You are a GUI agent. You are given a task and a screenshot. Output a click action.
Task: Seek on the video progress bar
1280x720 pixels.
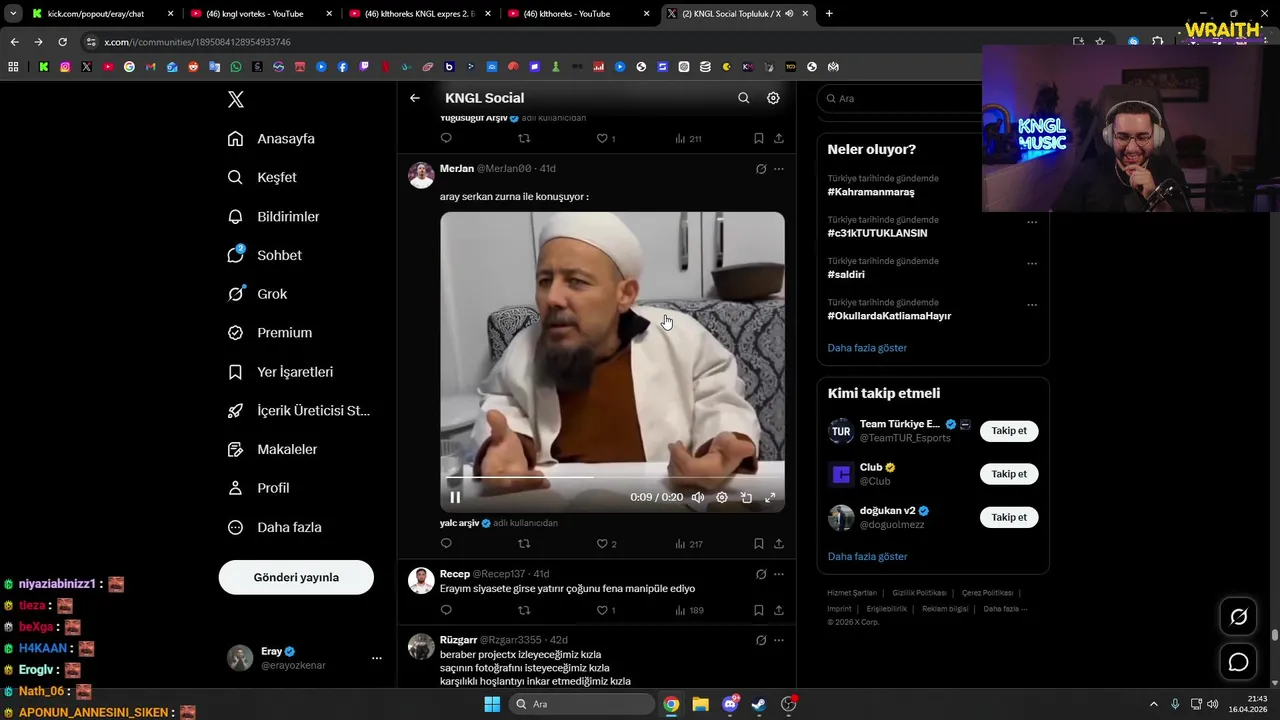[x=612, y=477]
